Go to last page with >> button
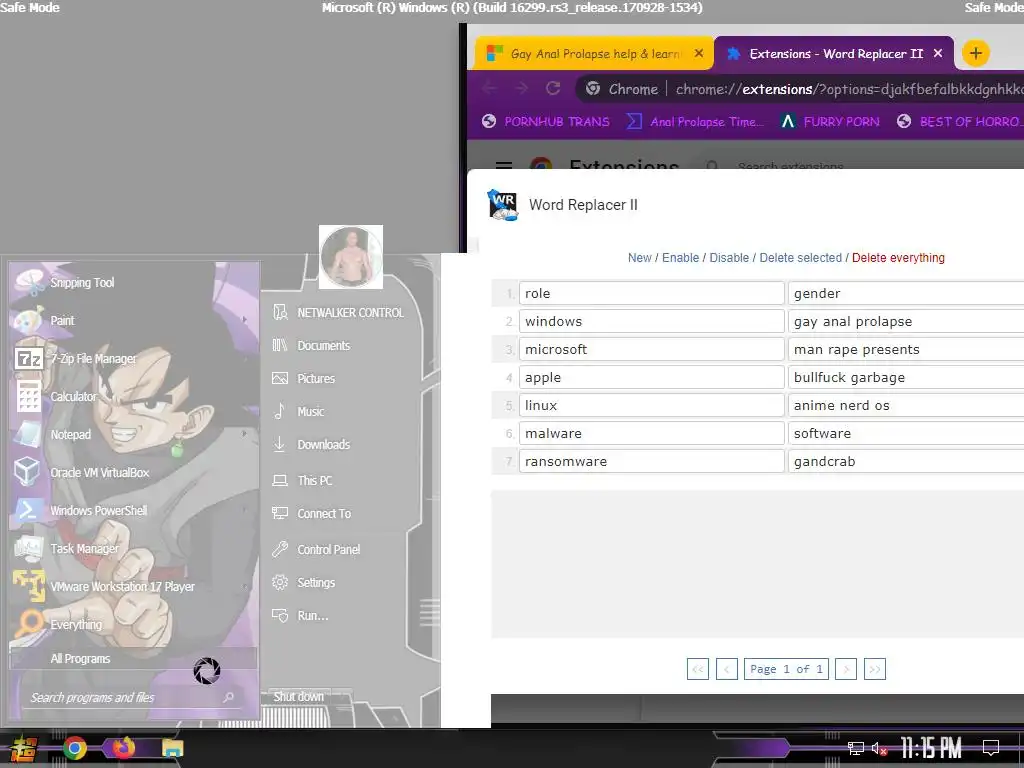Image resolution: width=1024 pixels, height=768 pixels. [x=874, y=669]
